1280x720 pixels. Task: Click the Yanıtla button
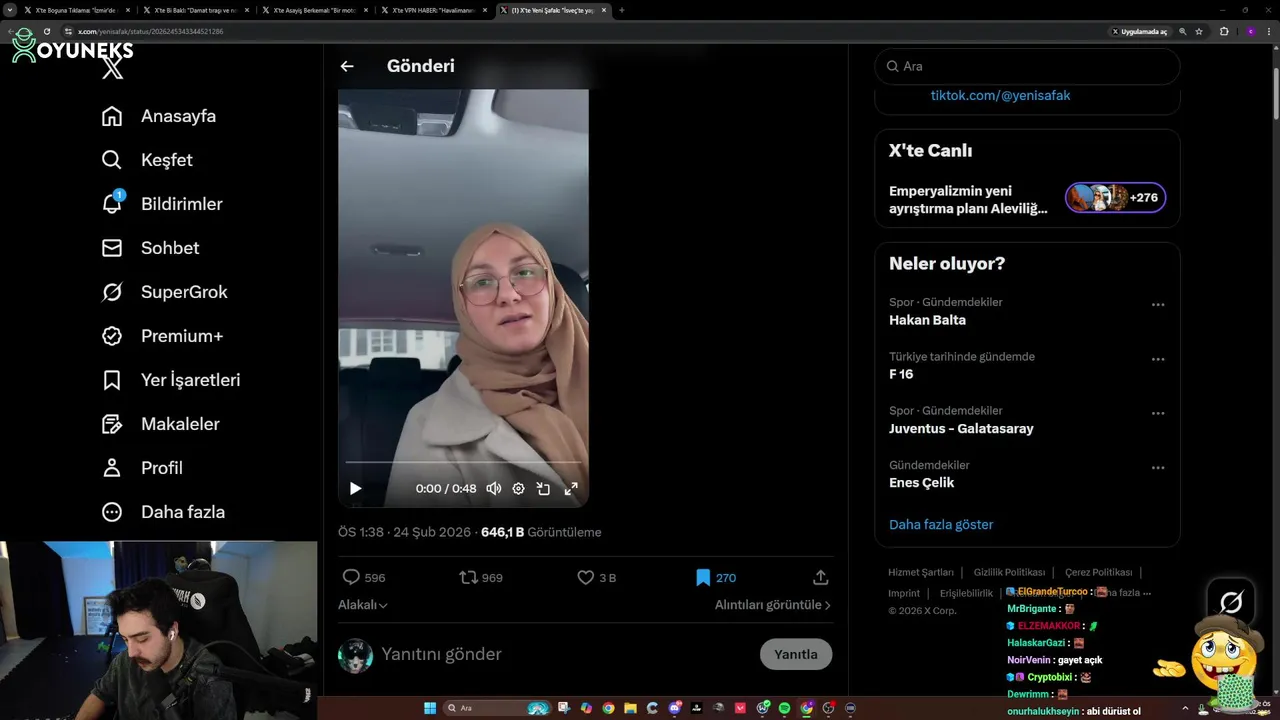click(x=796, y=654)
